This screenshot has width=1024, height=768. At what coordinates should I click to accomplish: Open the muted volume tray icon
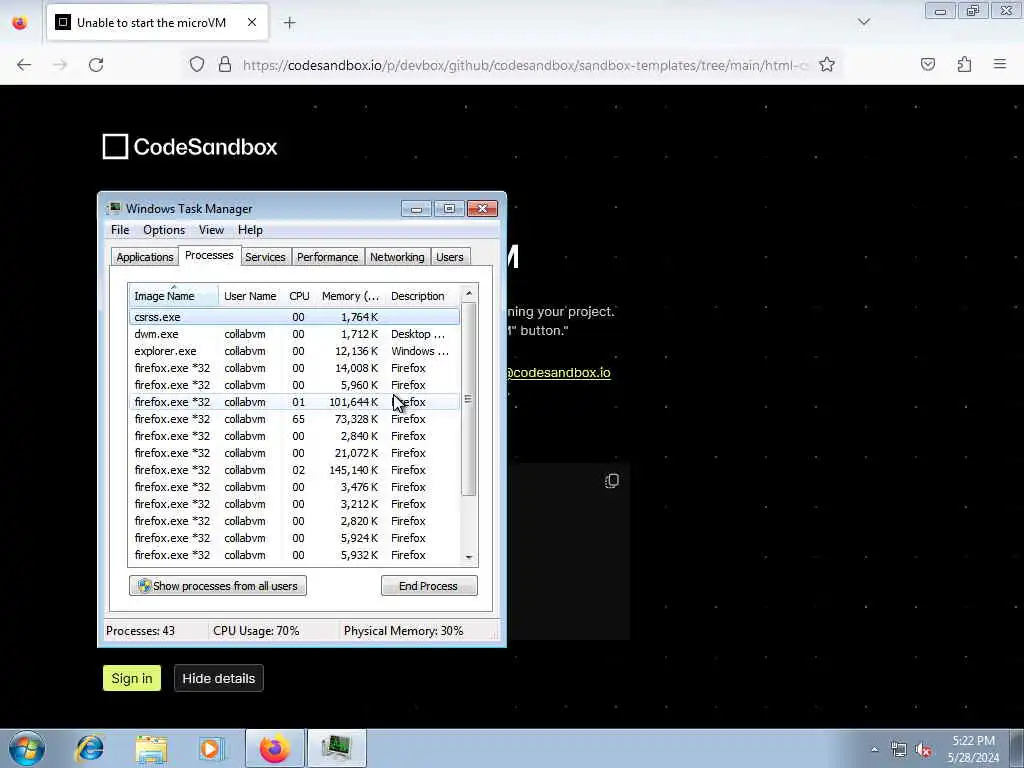click(x=923, y=749)
